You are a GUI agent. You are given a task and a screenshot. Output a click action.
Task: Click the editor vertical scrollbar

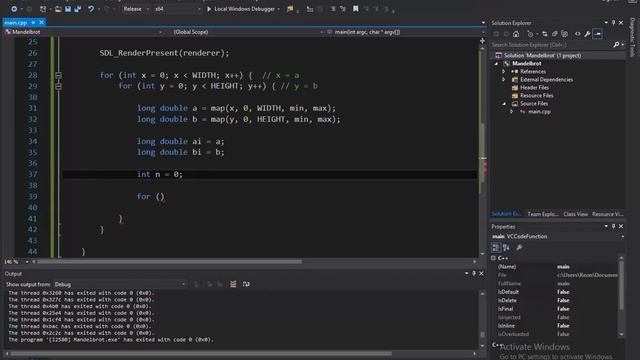click(482, 151)
